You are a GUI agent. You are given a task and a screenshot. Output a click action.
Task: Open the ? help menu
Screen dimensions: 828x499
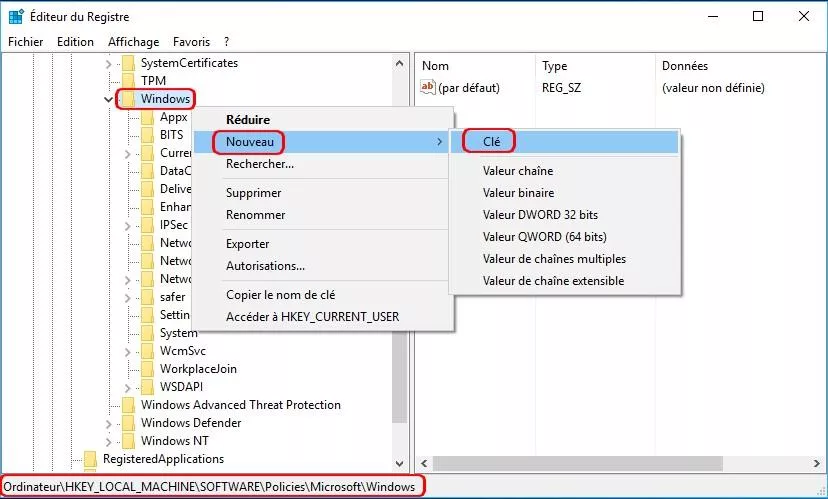(226, 42)
